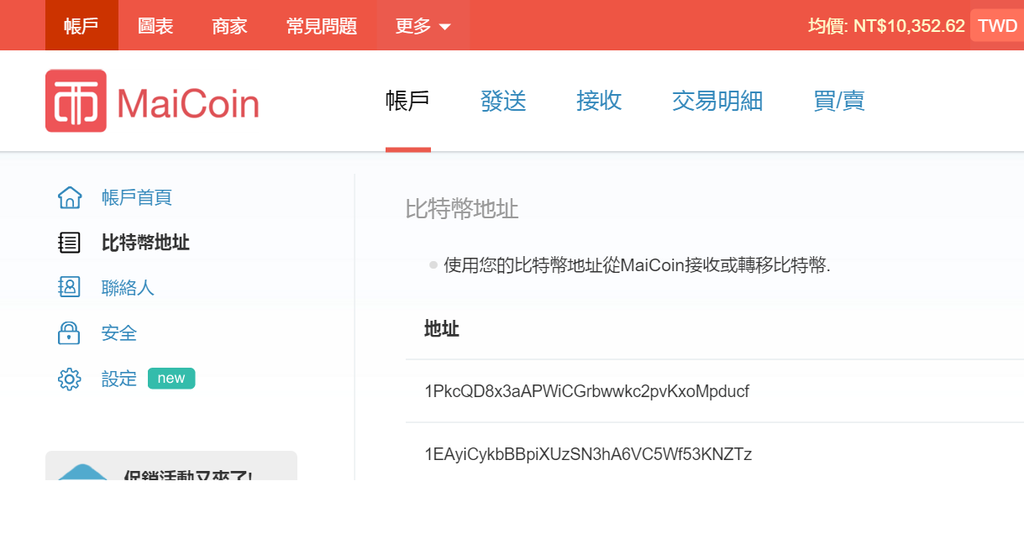Click address 1PkcQD8x3aAPWiCGrbwwkc2pvKxoMpducf
The width and height of the screenshot is (1024, 544).
586,391
